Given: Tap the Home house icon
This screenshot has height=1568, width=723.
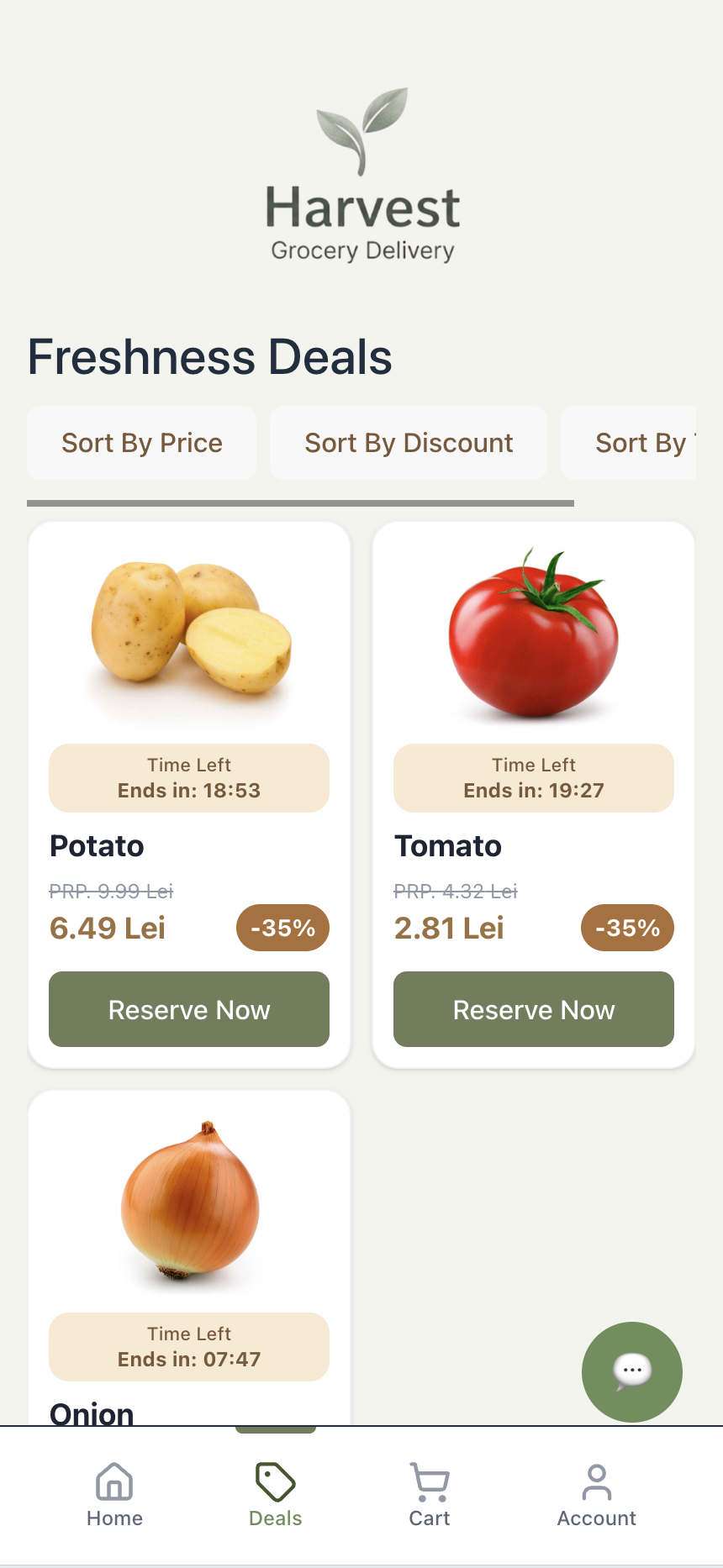Looking at the screenshot, I should (114, 1481).
